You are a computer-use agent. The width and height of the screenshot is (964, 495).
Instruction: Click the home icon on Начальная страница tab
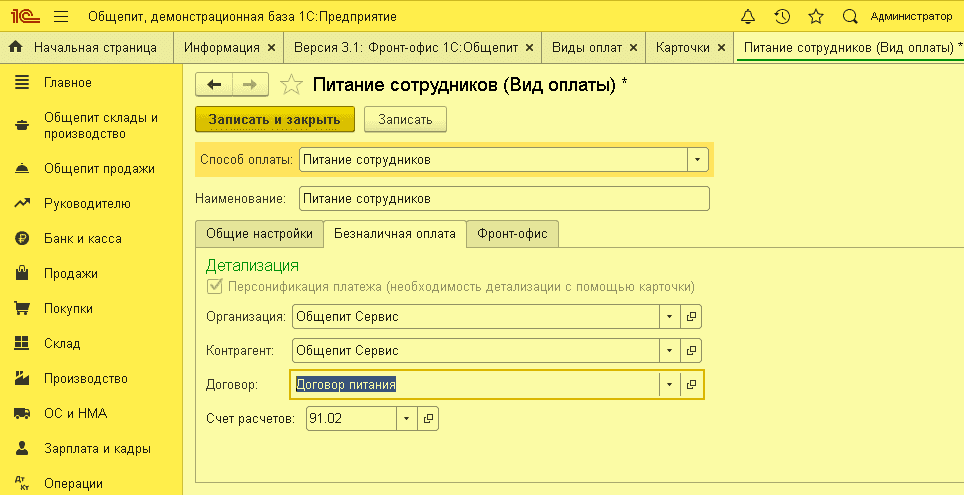(x=17, y=47)
